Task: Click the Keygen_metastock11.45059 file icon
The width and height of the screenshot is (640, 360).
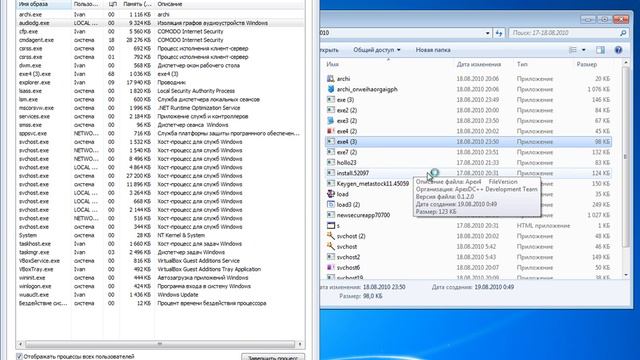Action: click(331, 184)
